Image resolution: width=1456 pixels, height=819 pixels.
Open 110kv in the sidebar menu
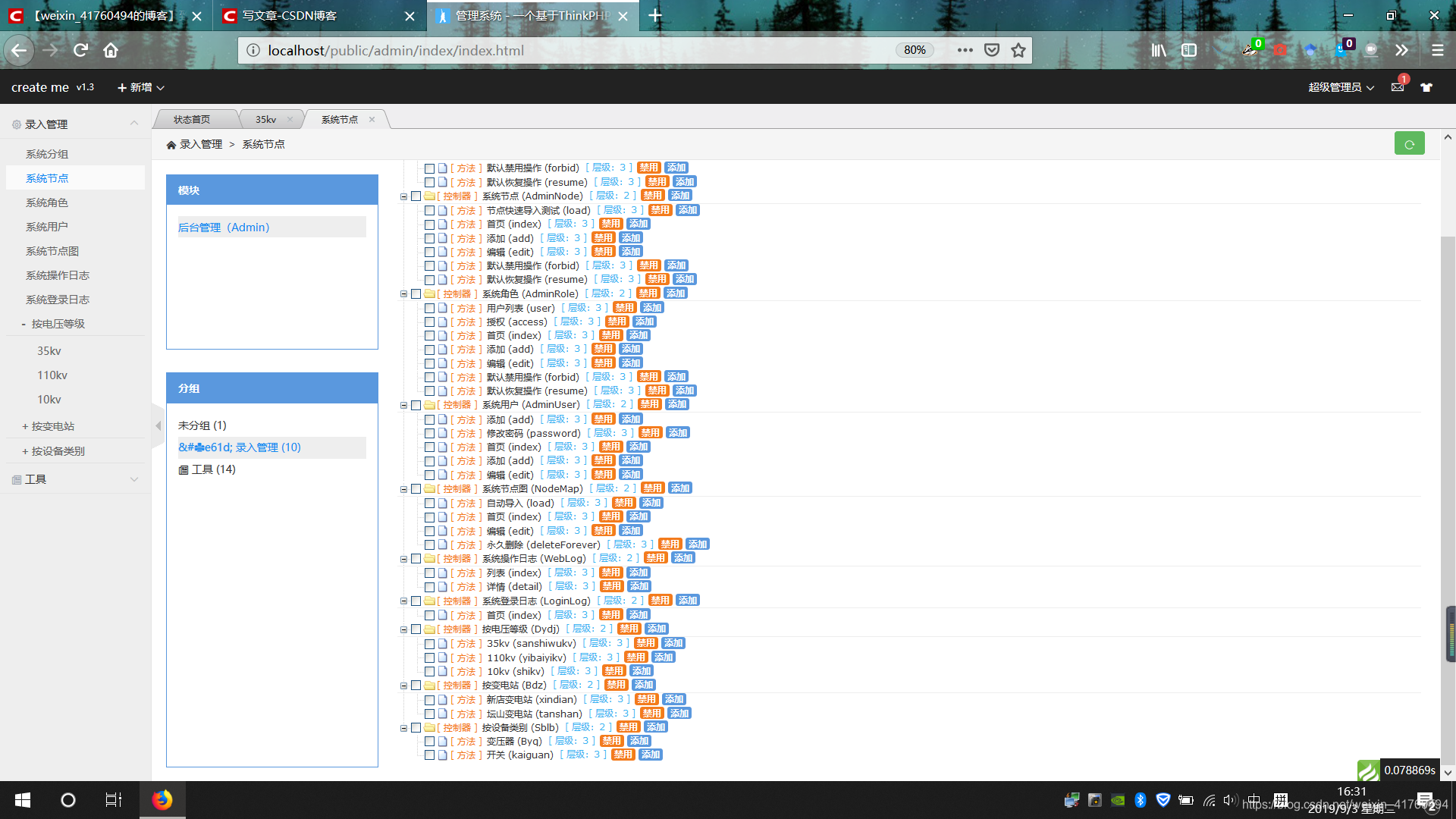point(52,375)
